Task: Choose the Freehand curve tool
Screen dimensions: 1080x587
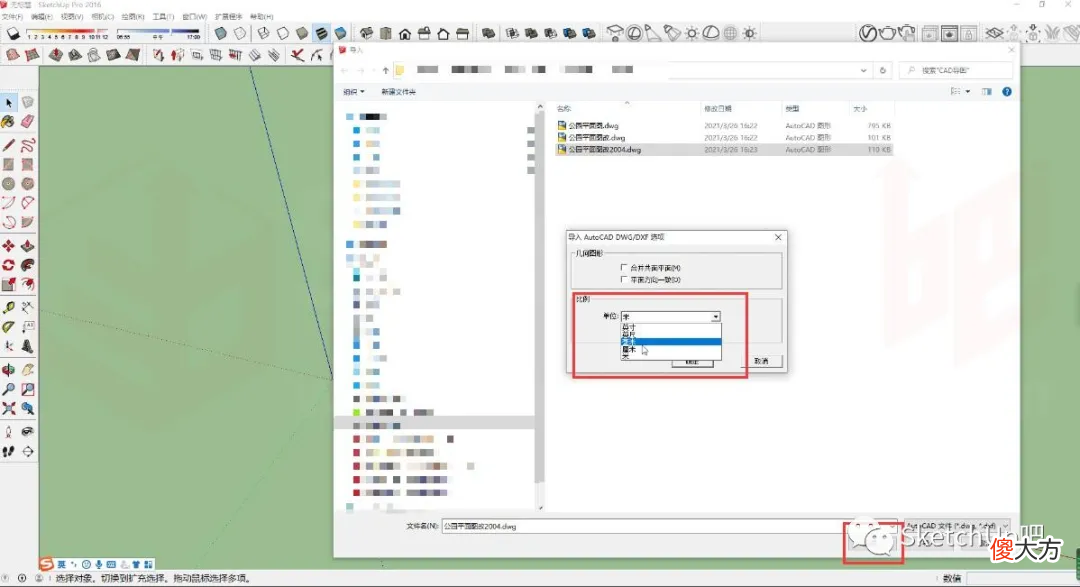Action: (28, 145)
